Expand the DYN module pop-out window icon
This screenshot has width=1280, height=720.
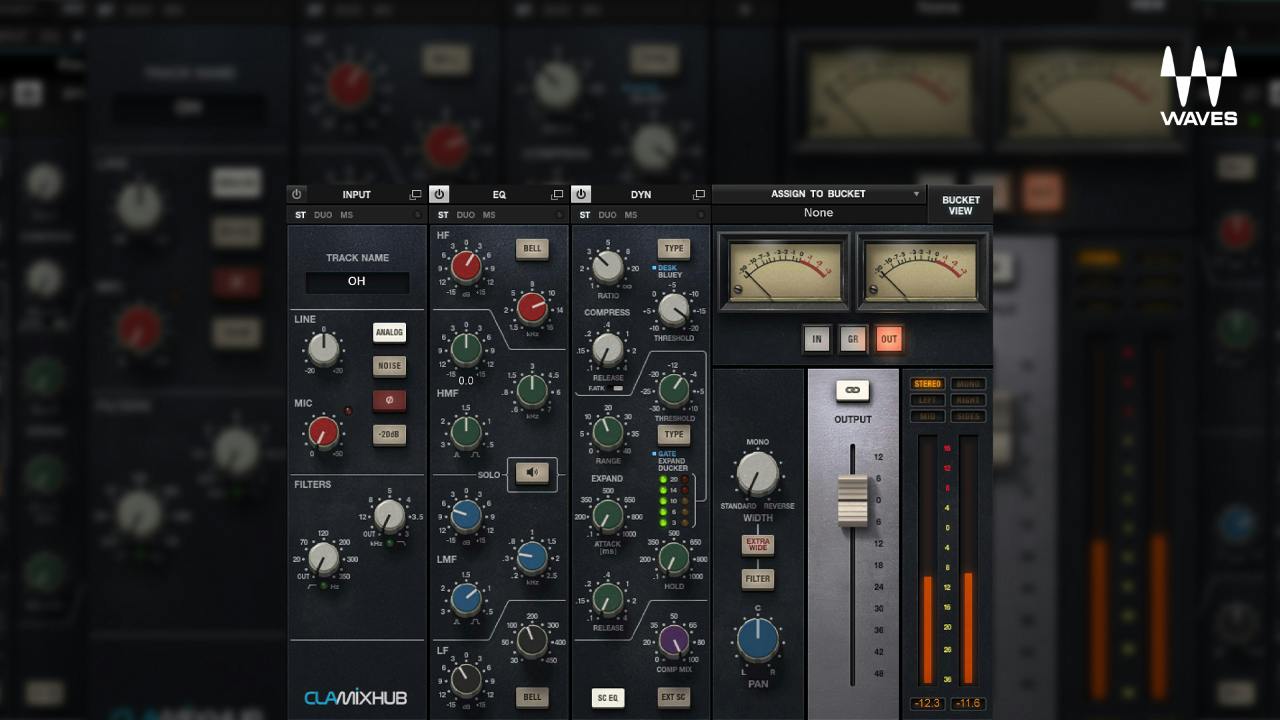click(x=699, y=194)
